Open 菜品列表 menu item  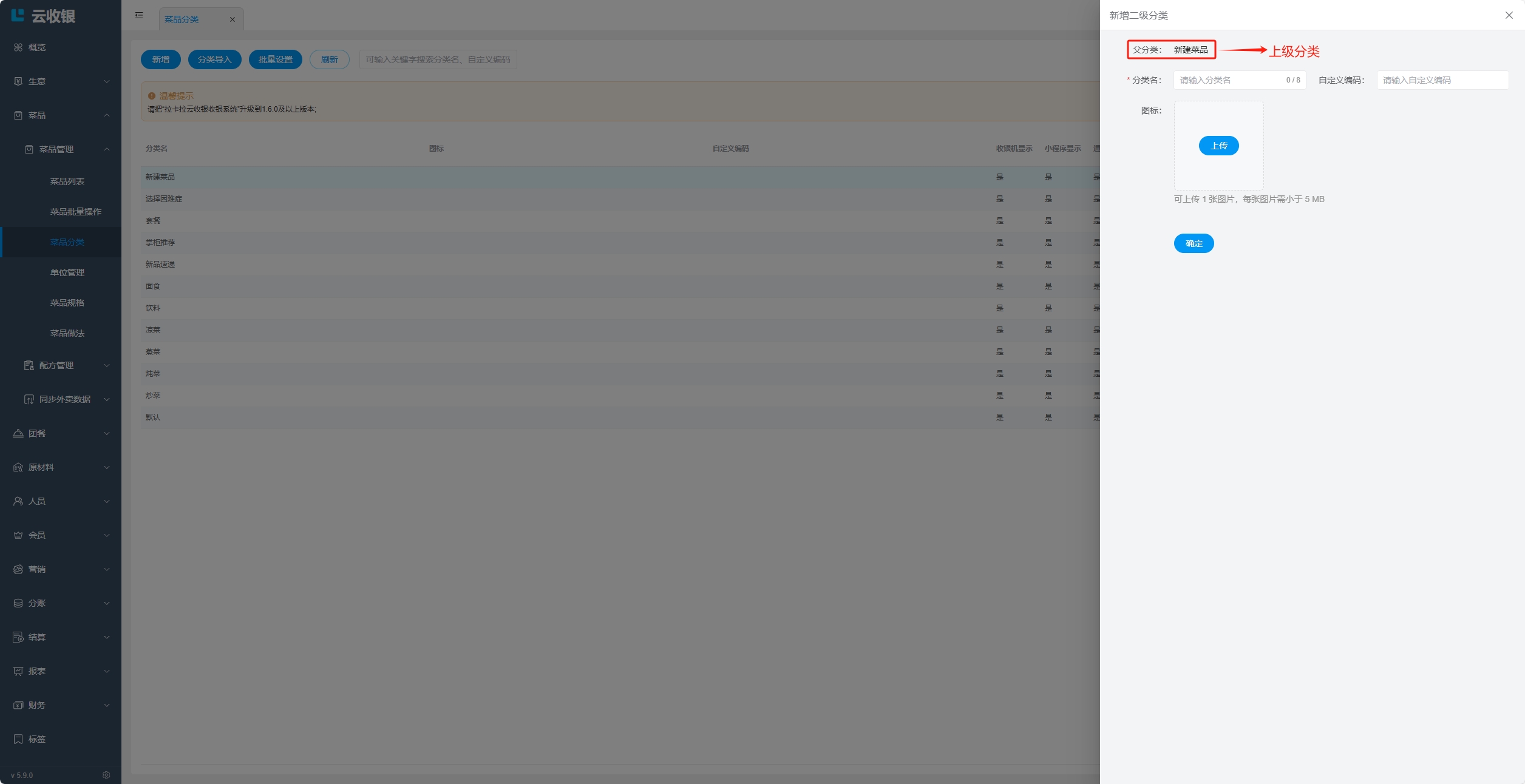click(x=67, y=181)
